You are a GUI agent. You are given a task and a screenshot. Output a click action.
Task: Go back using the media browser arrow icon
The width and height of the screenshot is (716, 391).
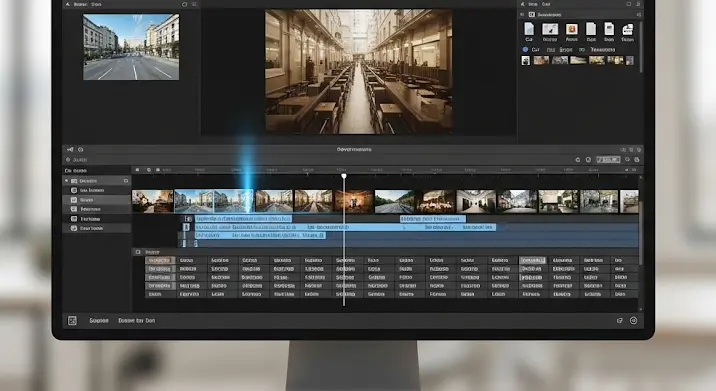click(x=522, y=4)
